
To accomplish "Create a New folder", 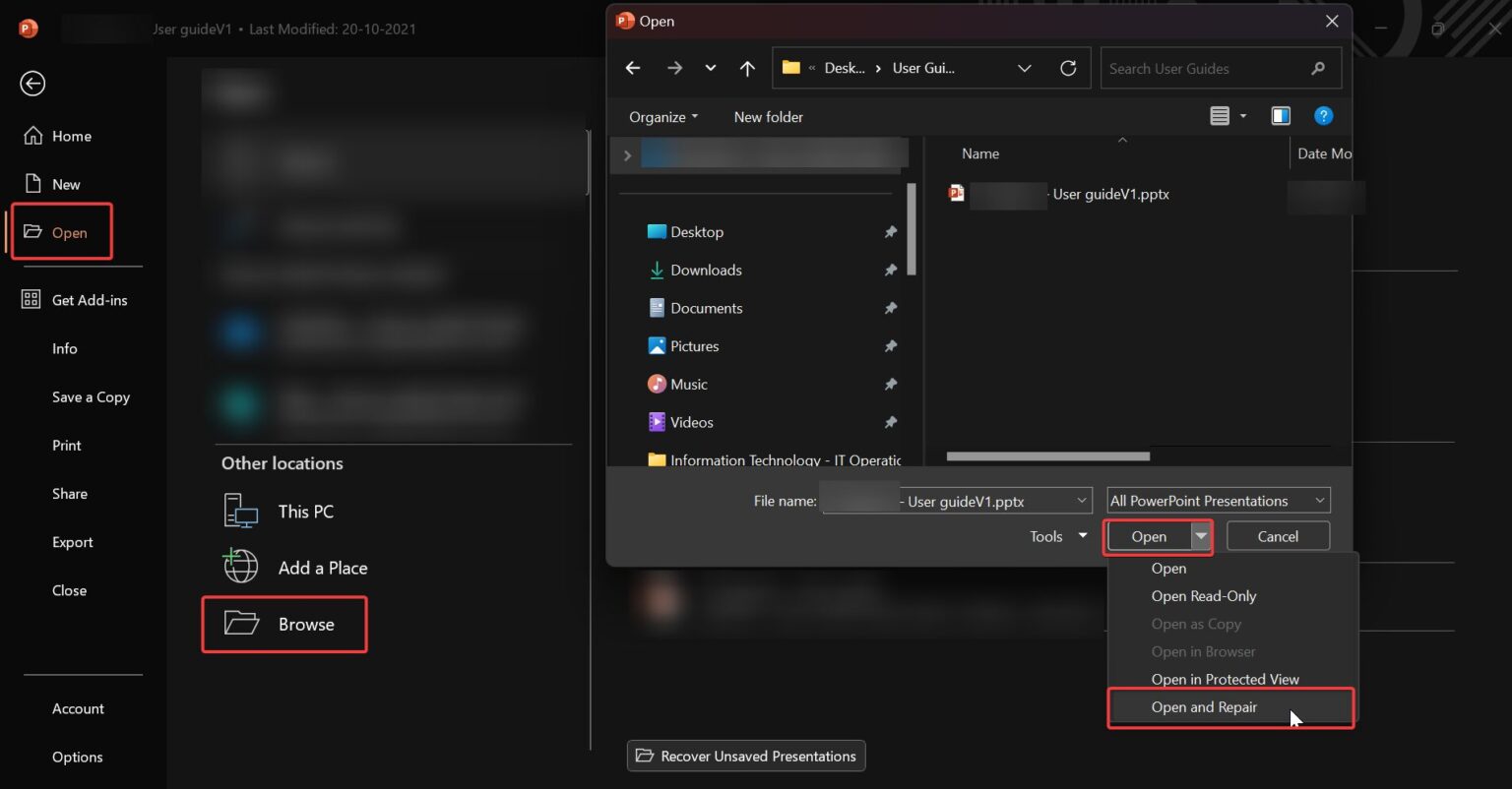I will click(769, 117).
